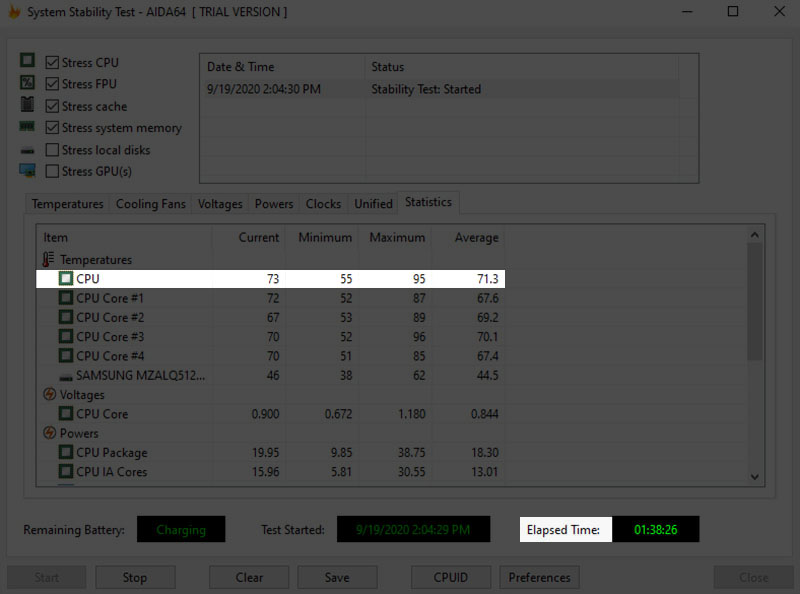The image size is (800, 594).
Task: Click the RAM module icon beside Stress system memory
Action: click(x=27, y=126)
